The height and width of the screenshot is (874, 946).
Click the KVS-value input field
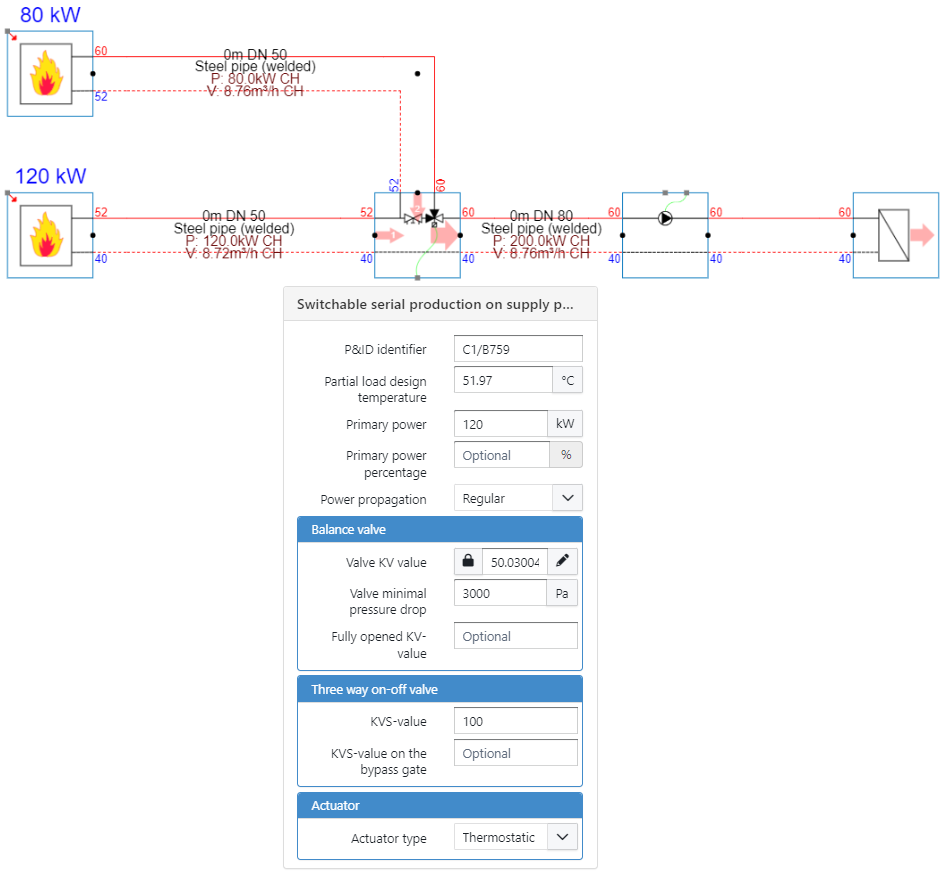515,721
